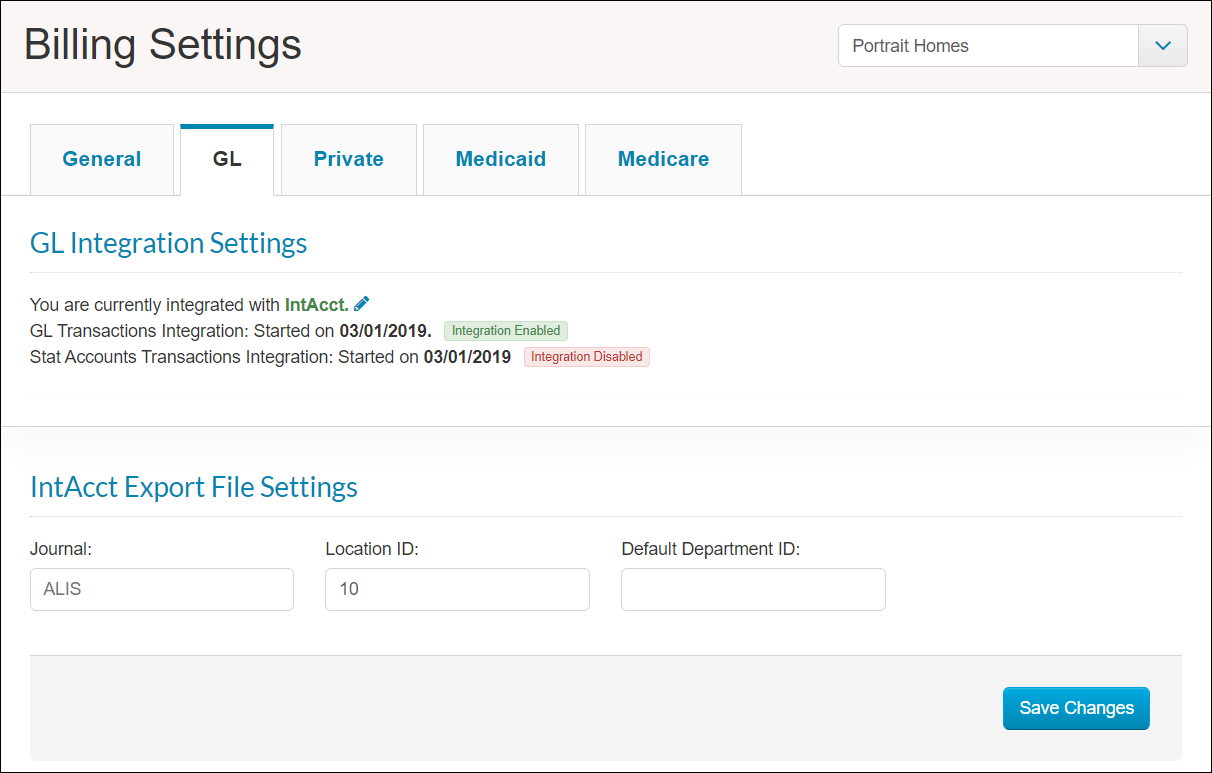Click the GL Transactions start date 03/01/2019
Screen dimensions: 1212x773
click(x=386, y=330)
